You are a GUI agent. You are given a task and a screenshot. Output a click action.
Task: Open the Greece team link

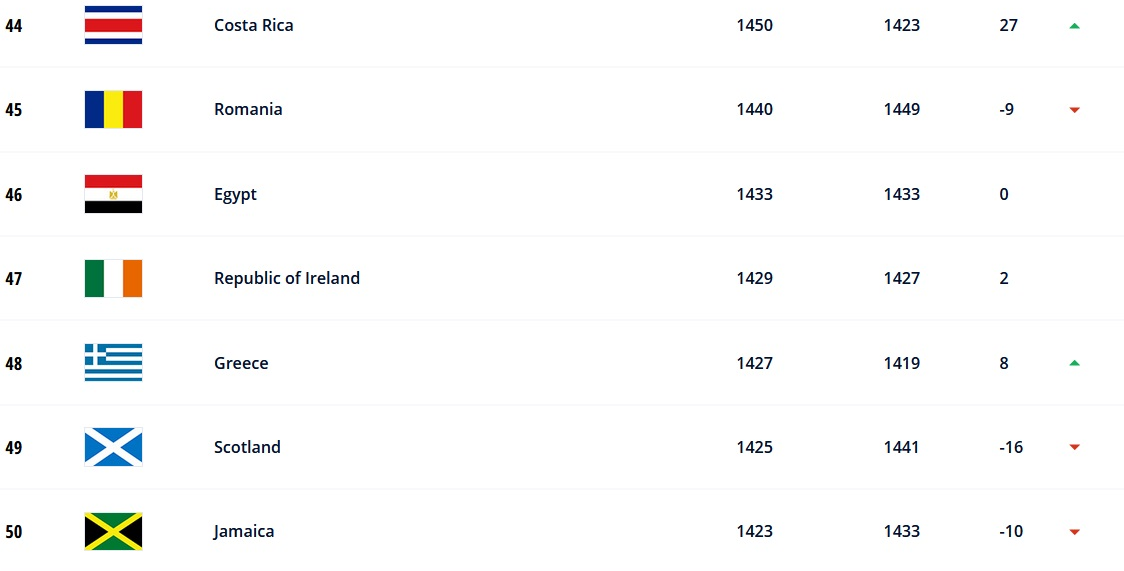coord(241,363)
